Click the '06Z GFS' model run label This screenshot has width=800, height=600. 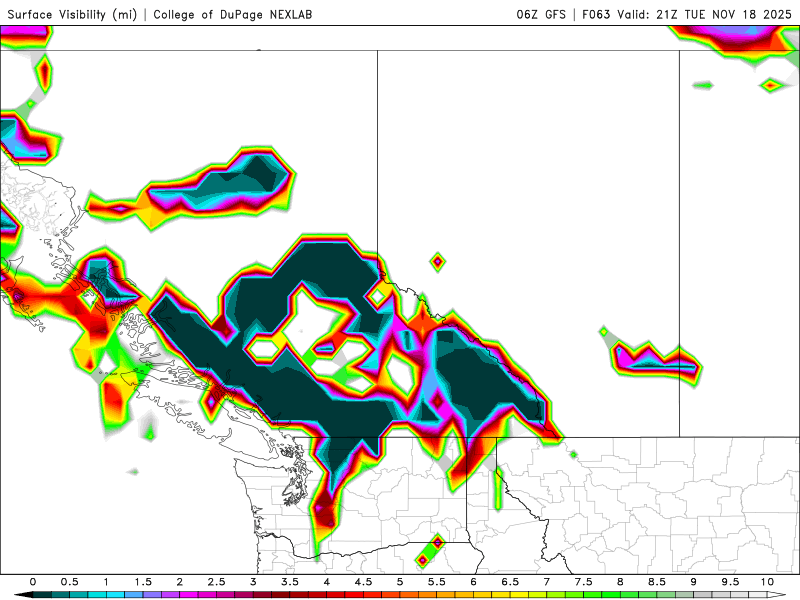541,14
